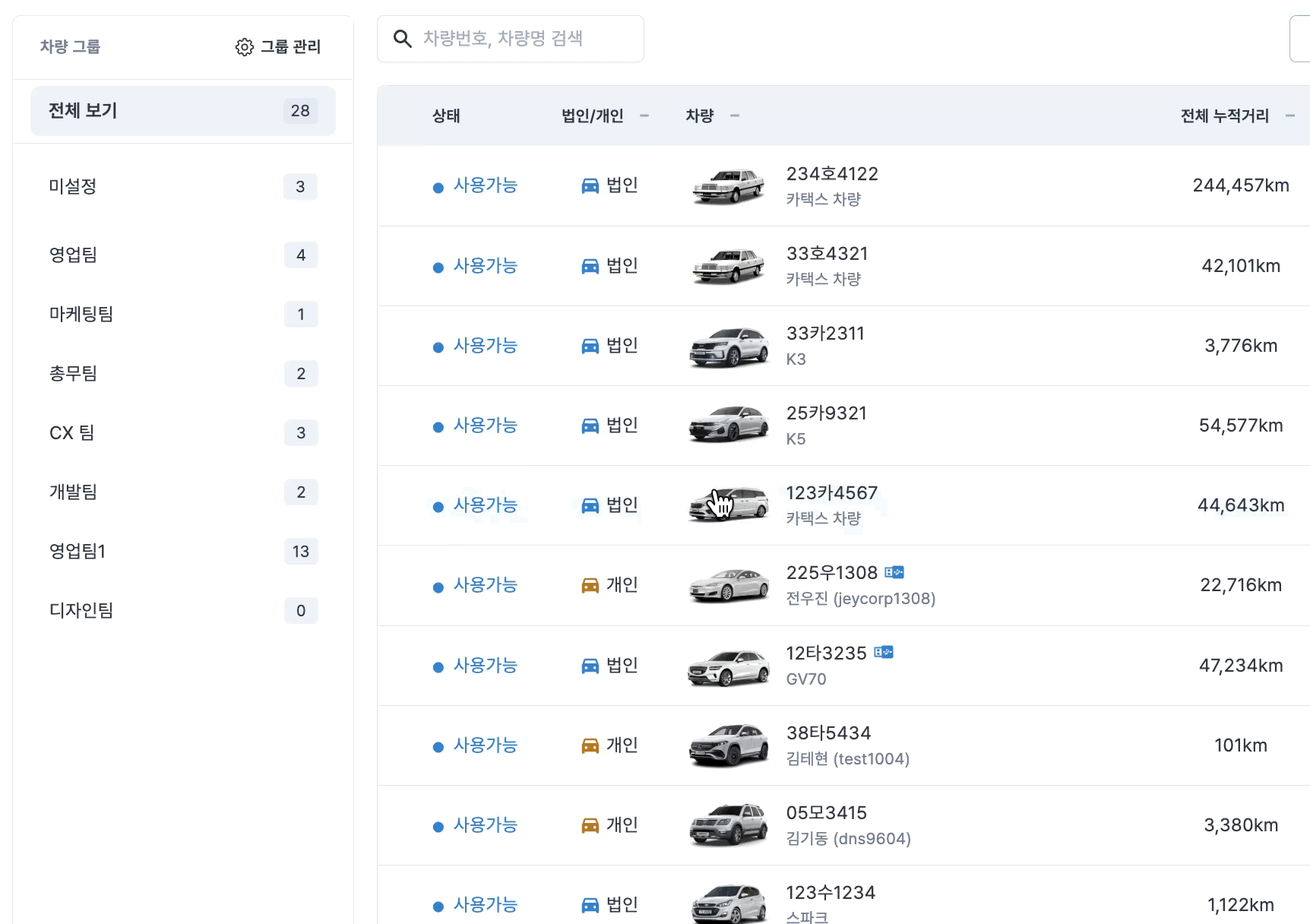Click the orange personal car icon for 225우1308
Viewport: 1310px width, 924px height.
(590, 585)
